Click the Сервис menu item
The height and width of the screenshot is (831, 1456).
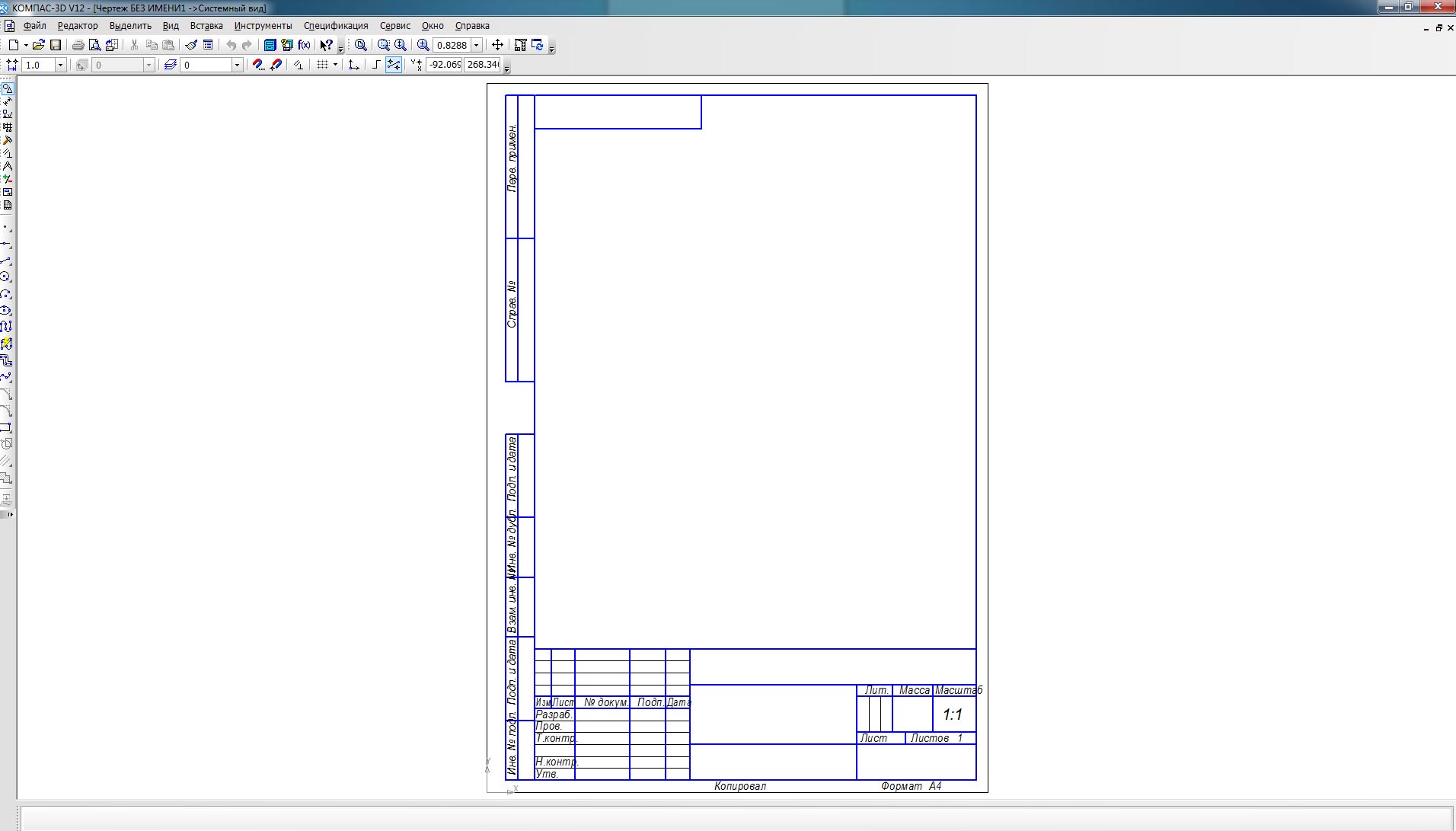point(394,26)
